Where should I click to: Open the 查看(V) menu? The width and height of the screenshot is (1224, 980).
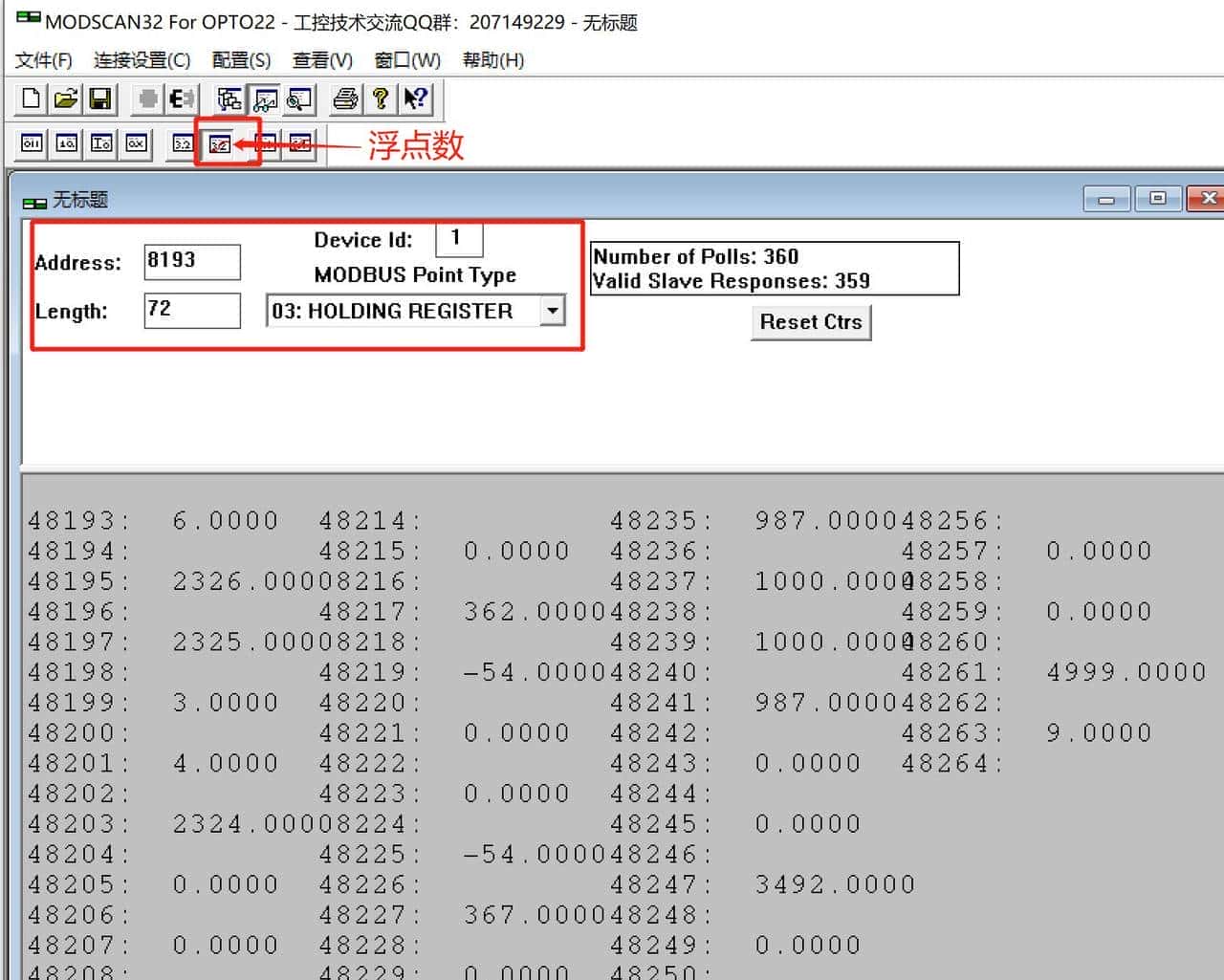(321, 59)
